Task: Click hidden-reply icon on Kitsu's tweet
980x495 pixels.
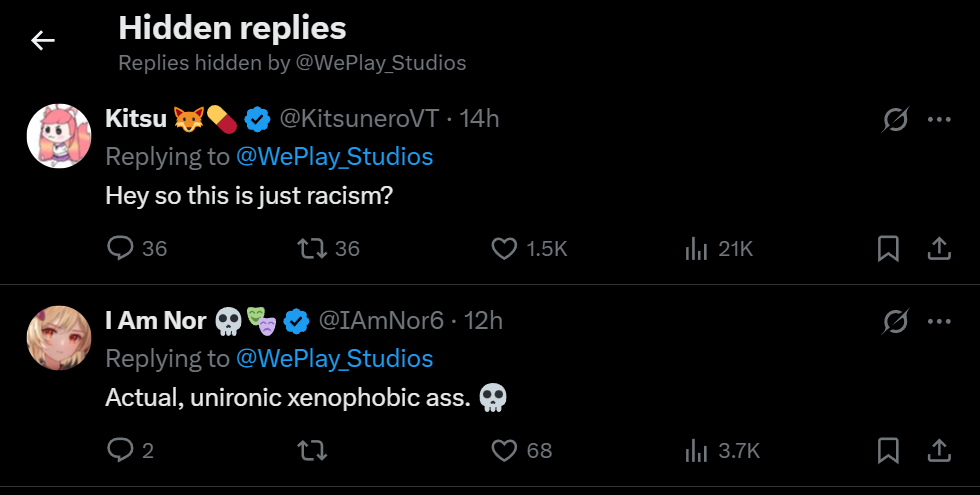Action: (895, 120)
